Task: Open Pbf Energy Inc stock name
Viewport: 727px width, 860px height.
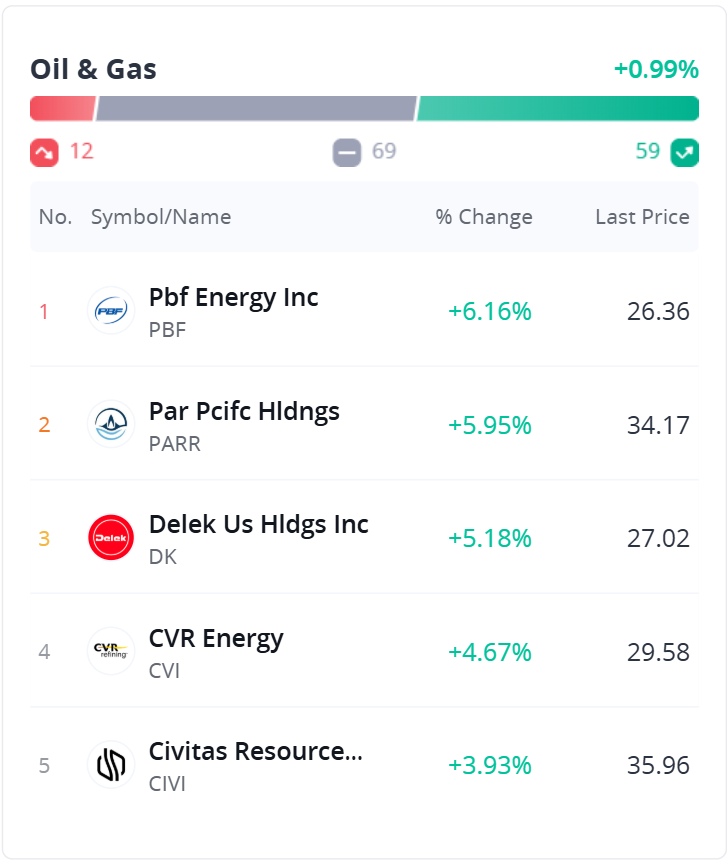Action: click(233, 297)
